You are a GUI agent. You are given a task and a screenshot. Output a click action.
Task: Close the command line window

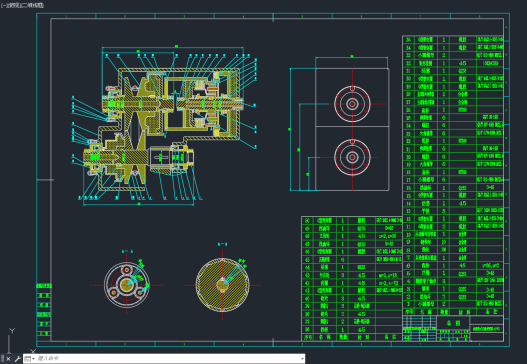pyautogui.click(x=8, y=359)
